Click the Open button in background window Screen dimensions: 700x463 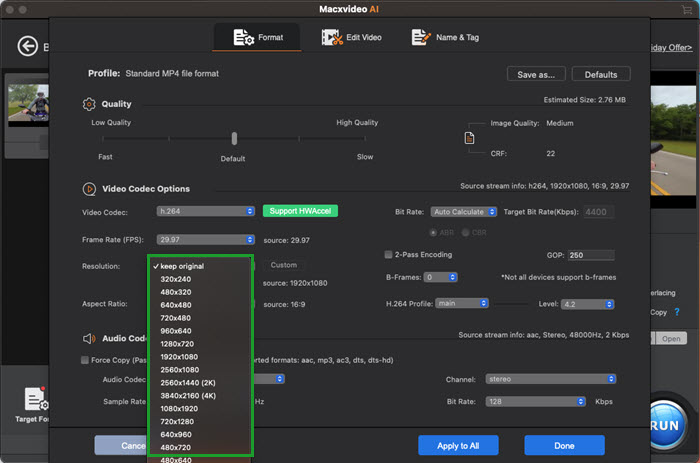[x=671, y=338]
